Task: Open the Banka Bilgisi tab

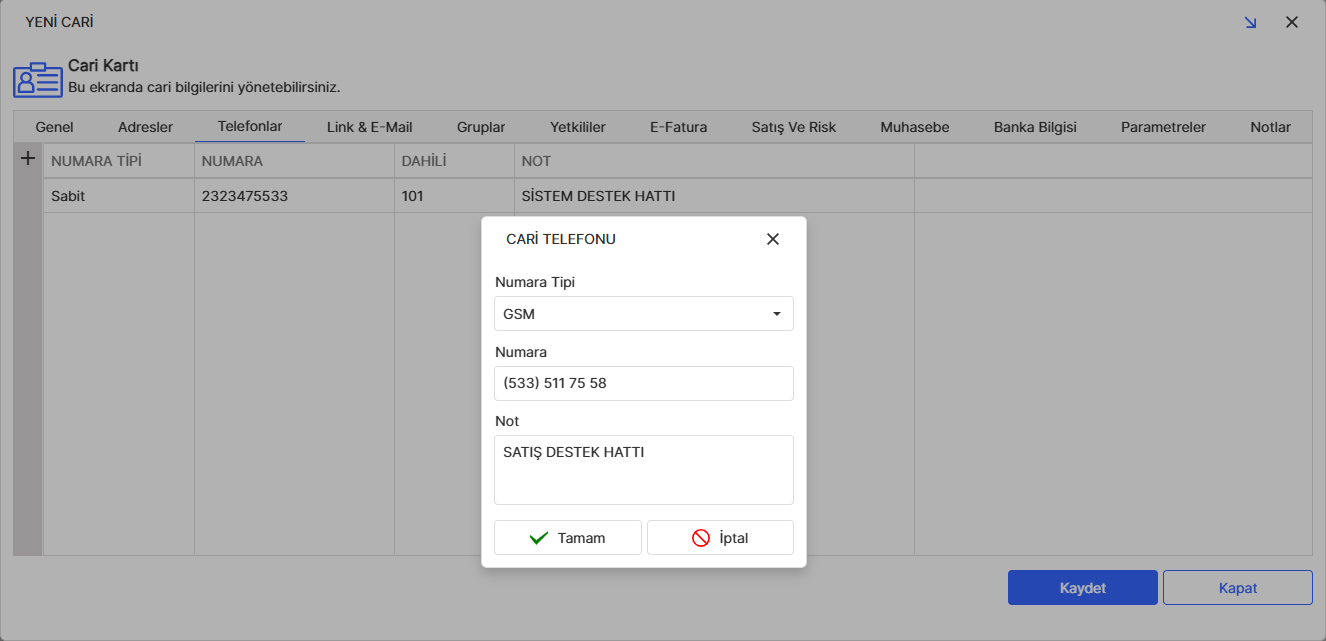Action: (x=1035, y=127)
